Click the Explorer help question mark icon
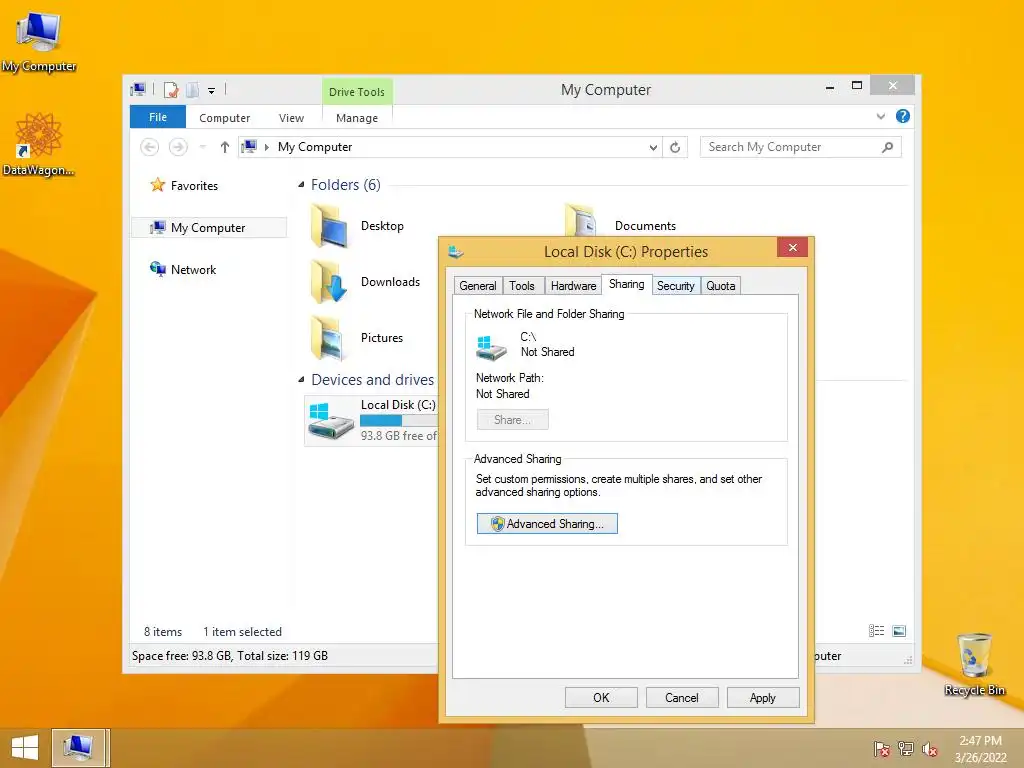The image size is (1024, 768). click(x=903, y=116)
